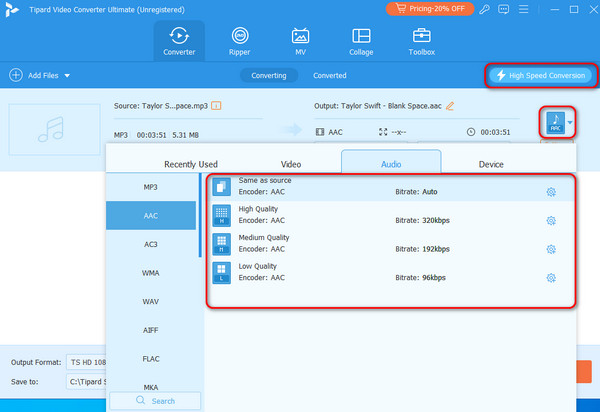This screenshot has width=600, height=412.
Task: Choose the Low Quality preset
Action: point(392,273)
